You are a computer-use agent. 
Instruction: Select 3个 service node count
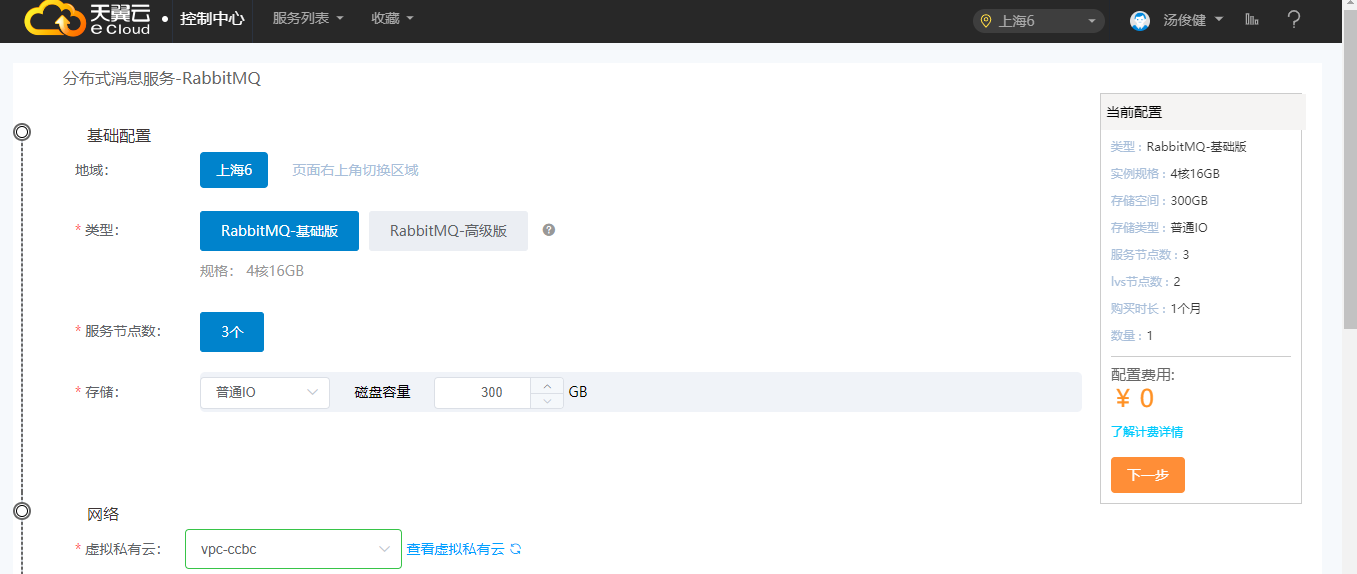coord(232,332)
